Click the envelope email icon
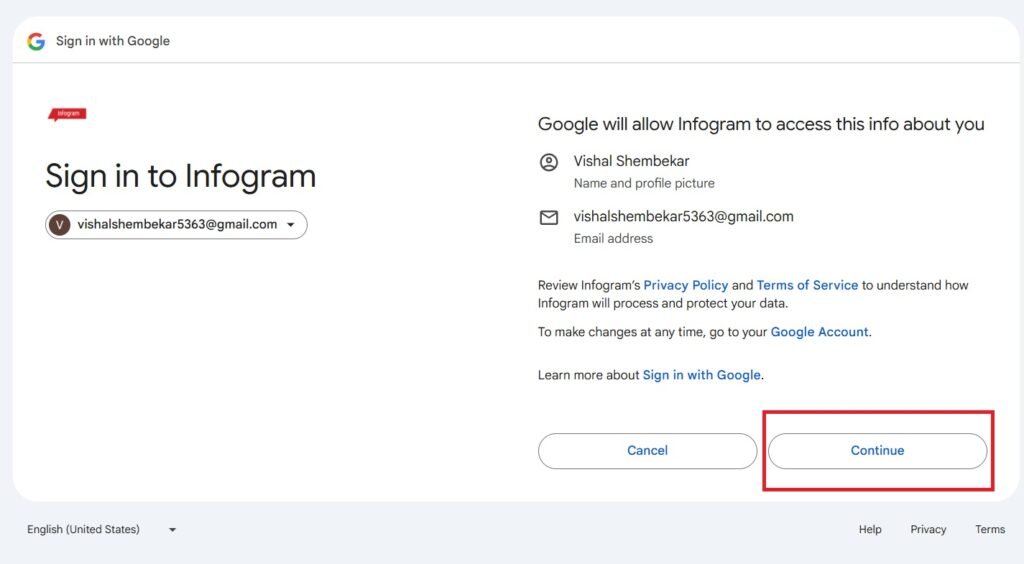Viewport: 1024px width, 564px height. (549, 217)
